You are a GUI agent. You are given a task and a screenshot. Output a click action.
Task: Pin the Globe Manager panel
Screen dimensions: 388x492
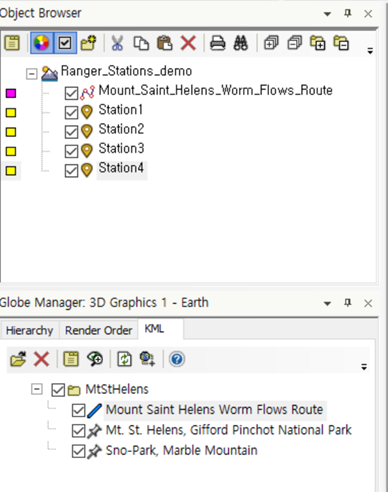(348, 303)
